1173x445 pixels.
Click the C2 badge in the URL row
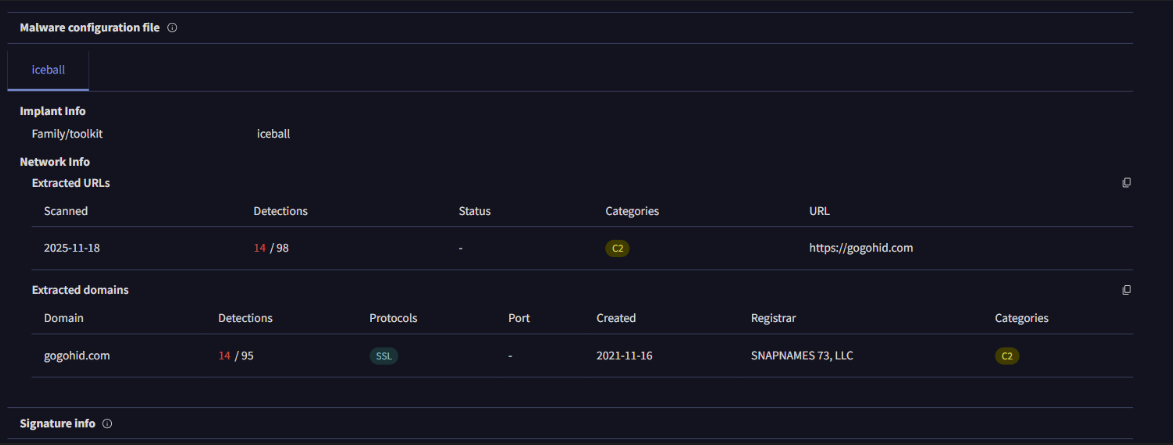(x=617, y=248)
